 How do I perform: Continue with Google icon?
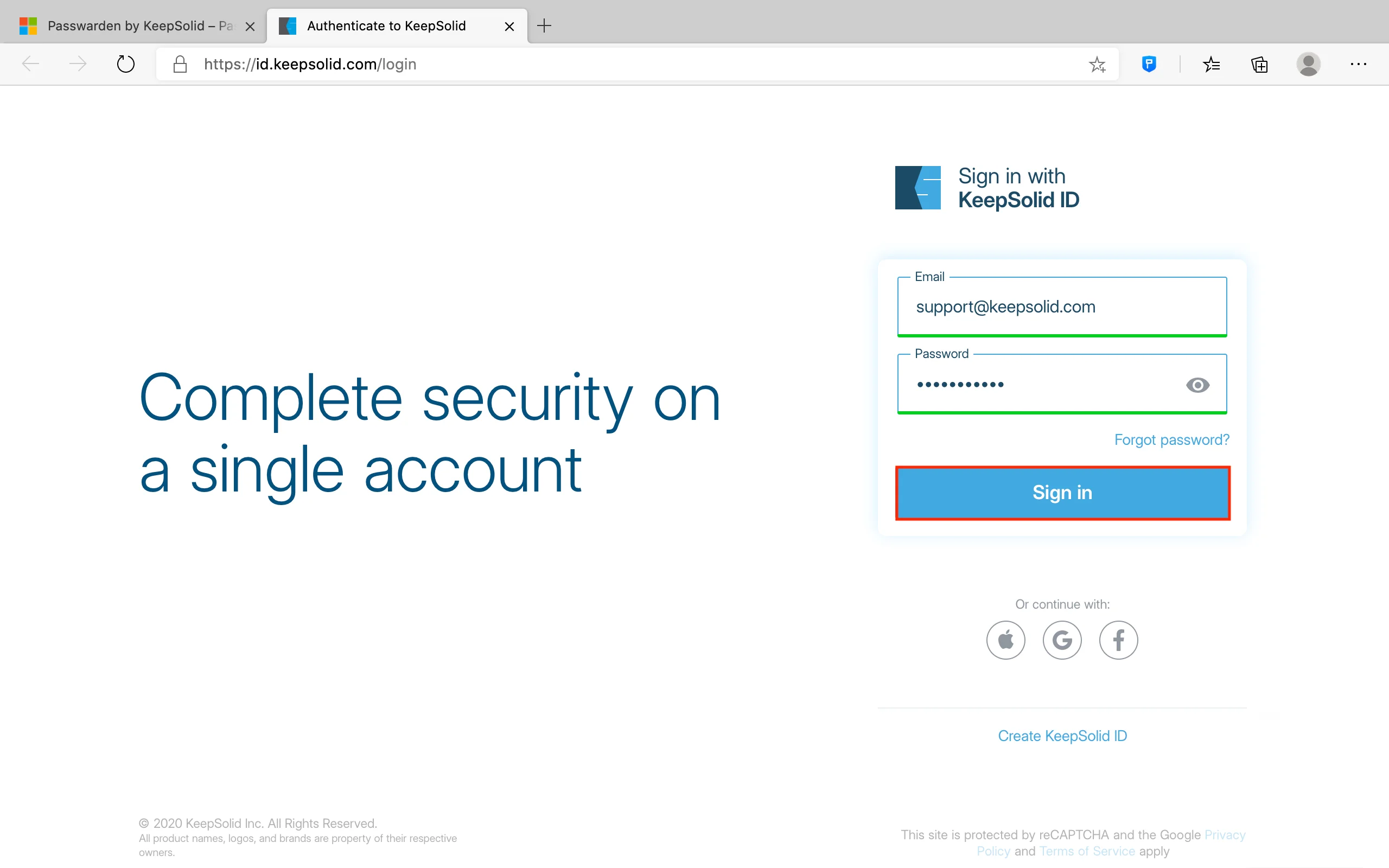pyautogui.click(x=1062, y=640)
